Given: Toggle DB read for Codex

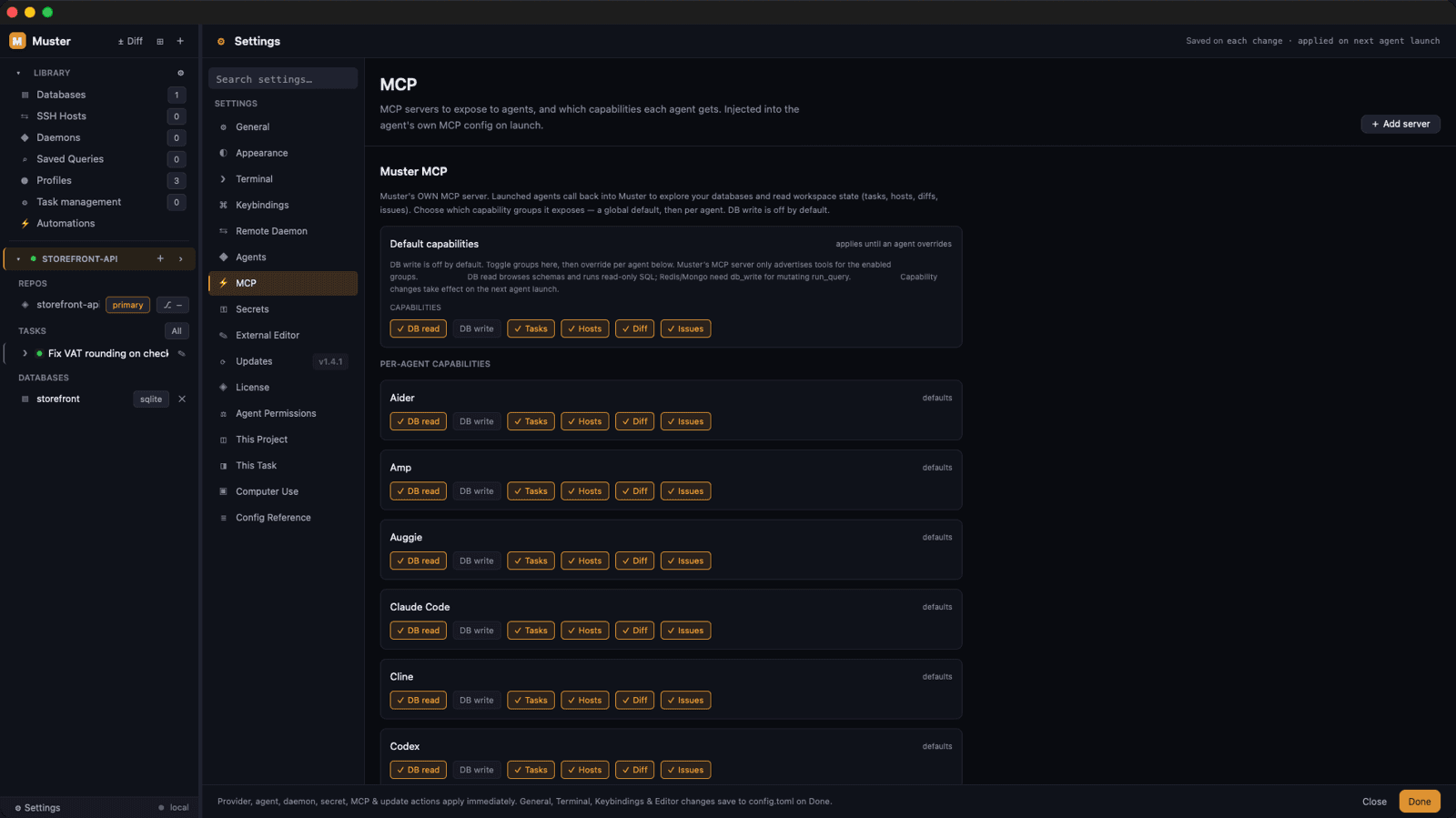Looking at the screenshot, I should coord(419,770).
